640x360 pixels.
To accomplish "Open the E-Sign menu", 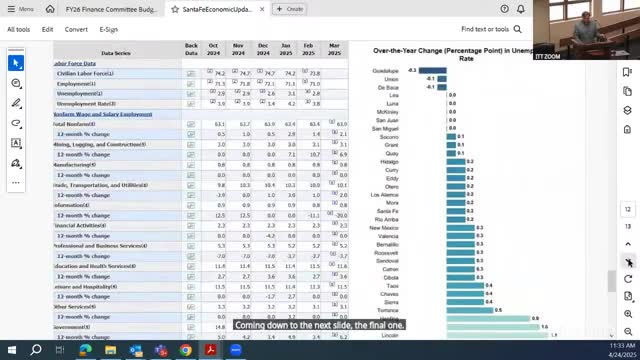I will coord(109,29).
